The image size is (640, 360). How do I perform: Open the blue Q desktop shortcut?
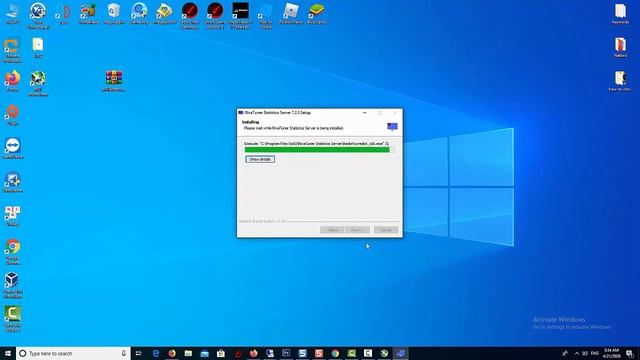coord(139,13)
